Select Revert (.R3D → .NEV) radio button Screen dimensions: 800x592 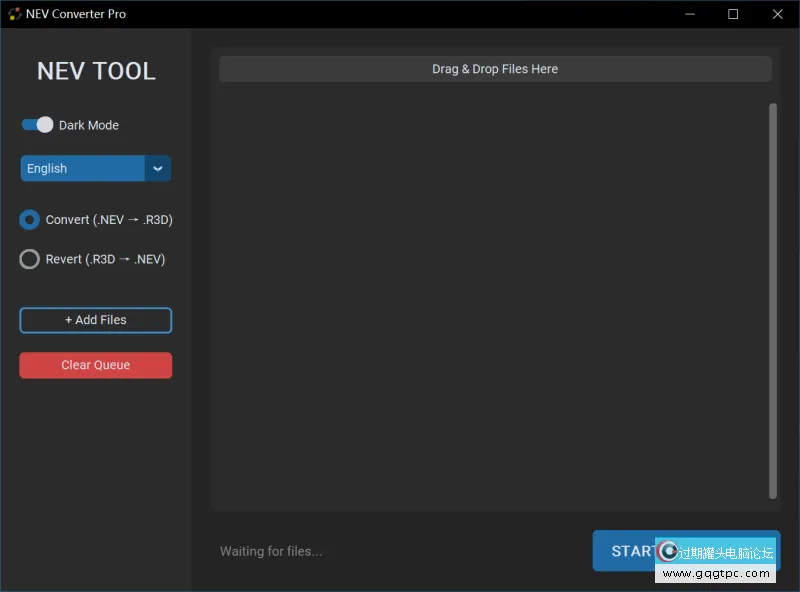pos(30,259)
